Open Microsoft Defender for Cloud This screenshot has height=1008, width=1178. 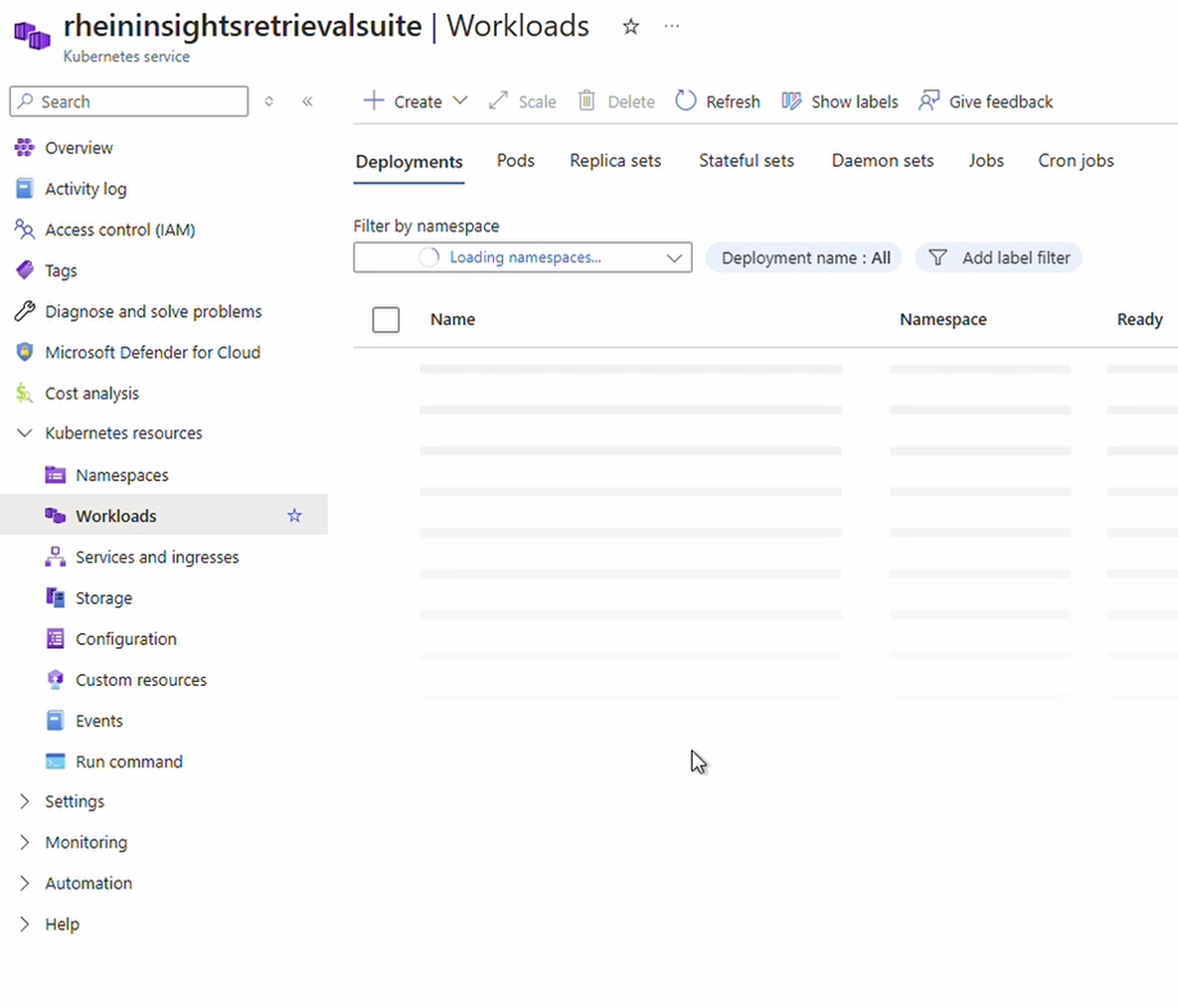(x=152, y=352)
